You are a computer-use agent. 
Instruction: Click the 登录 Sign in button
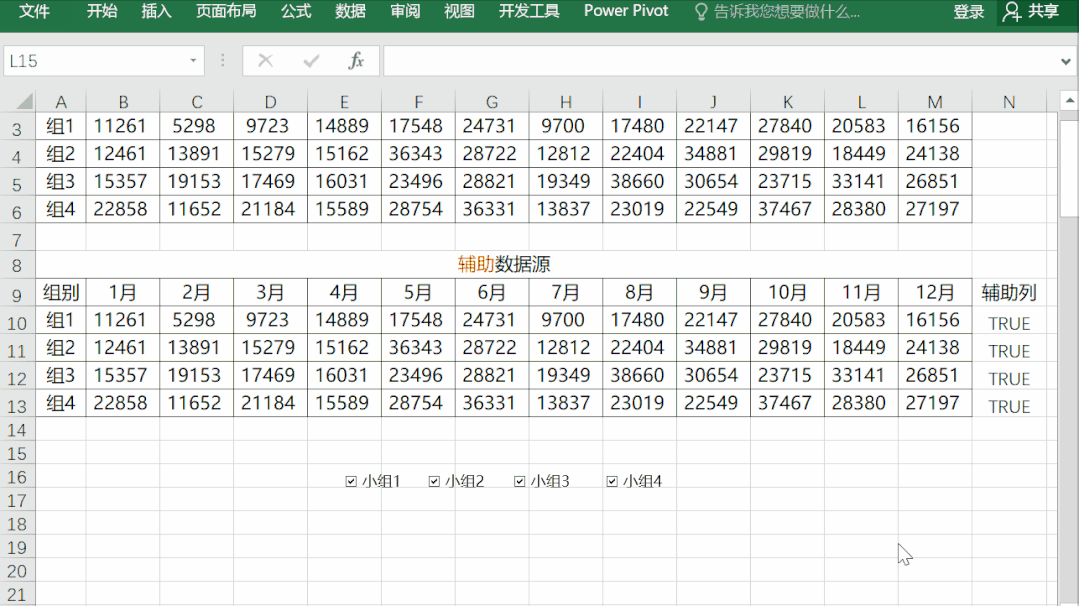(x=968, y=12)
